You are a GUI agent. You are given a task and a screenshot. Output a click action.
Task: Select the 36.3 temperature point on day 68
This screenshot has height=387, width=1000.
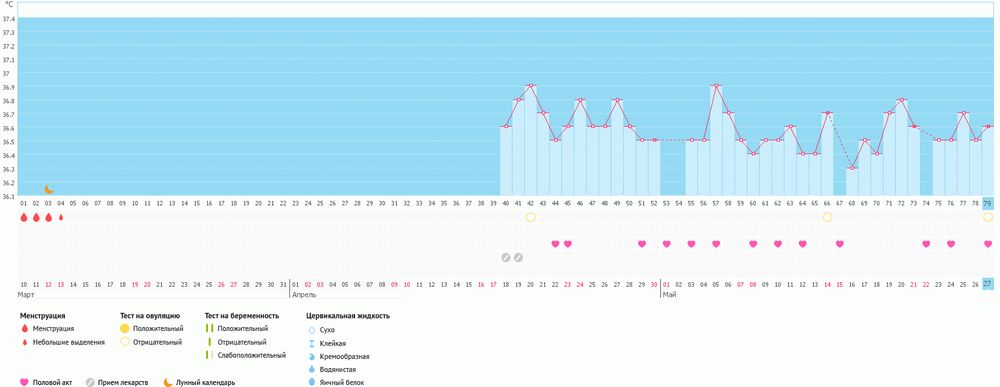click(x=852, y=168)
